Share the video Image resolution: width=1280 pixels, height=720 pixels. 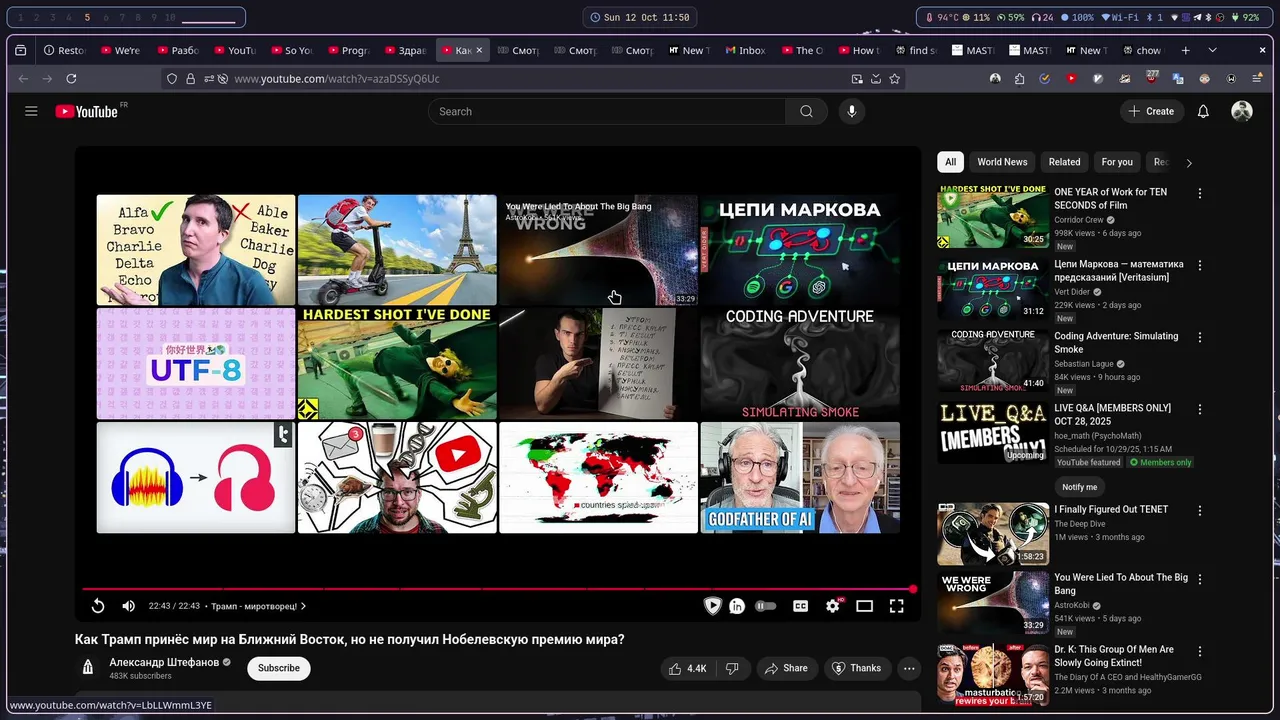pos(785,668)
